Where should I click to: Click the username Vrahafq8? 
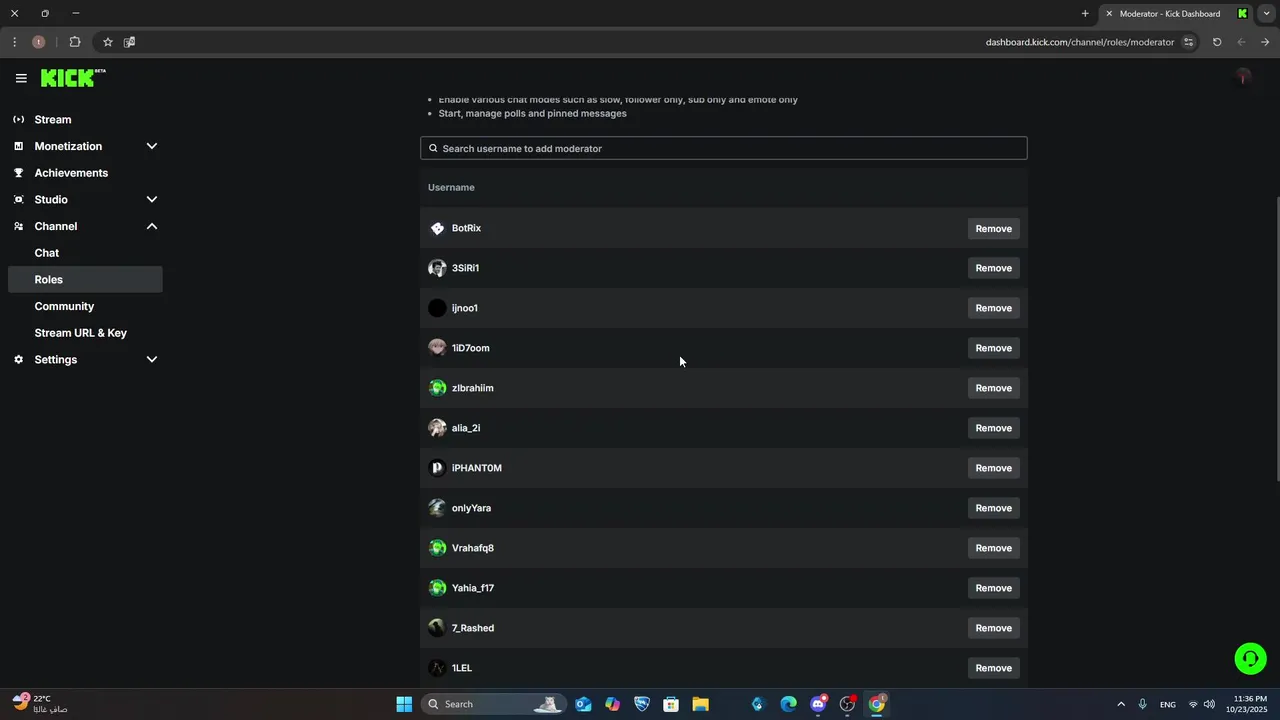click(x=473, y=548)
